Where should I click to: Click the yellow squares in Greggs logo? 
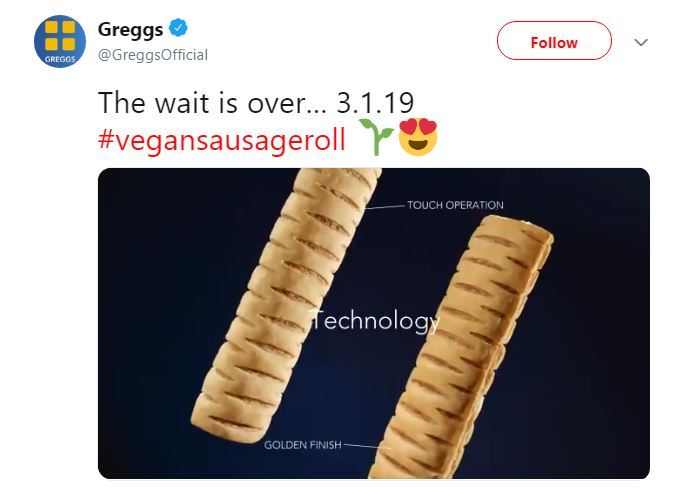tap(60, 35)
